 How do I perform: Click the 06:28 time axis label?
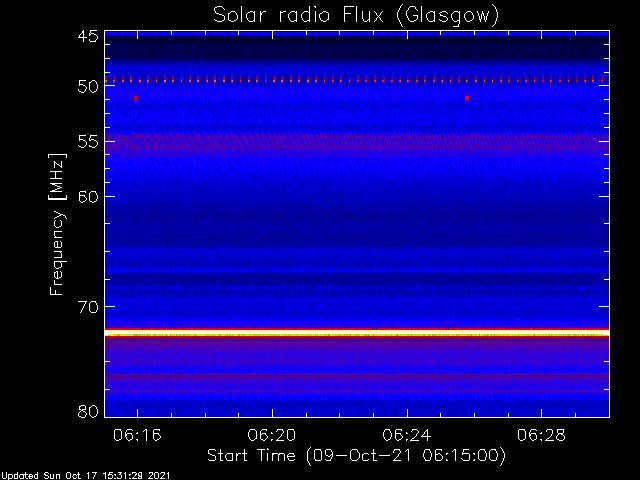coord(541,435)
